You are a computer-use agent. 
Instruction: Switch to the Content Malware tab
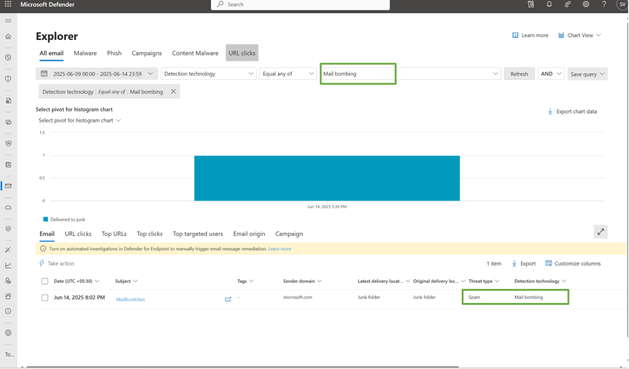[195, 53]
